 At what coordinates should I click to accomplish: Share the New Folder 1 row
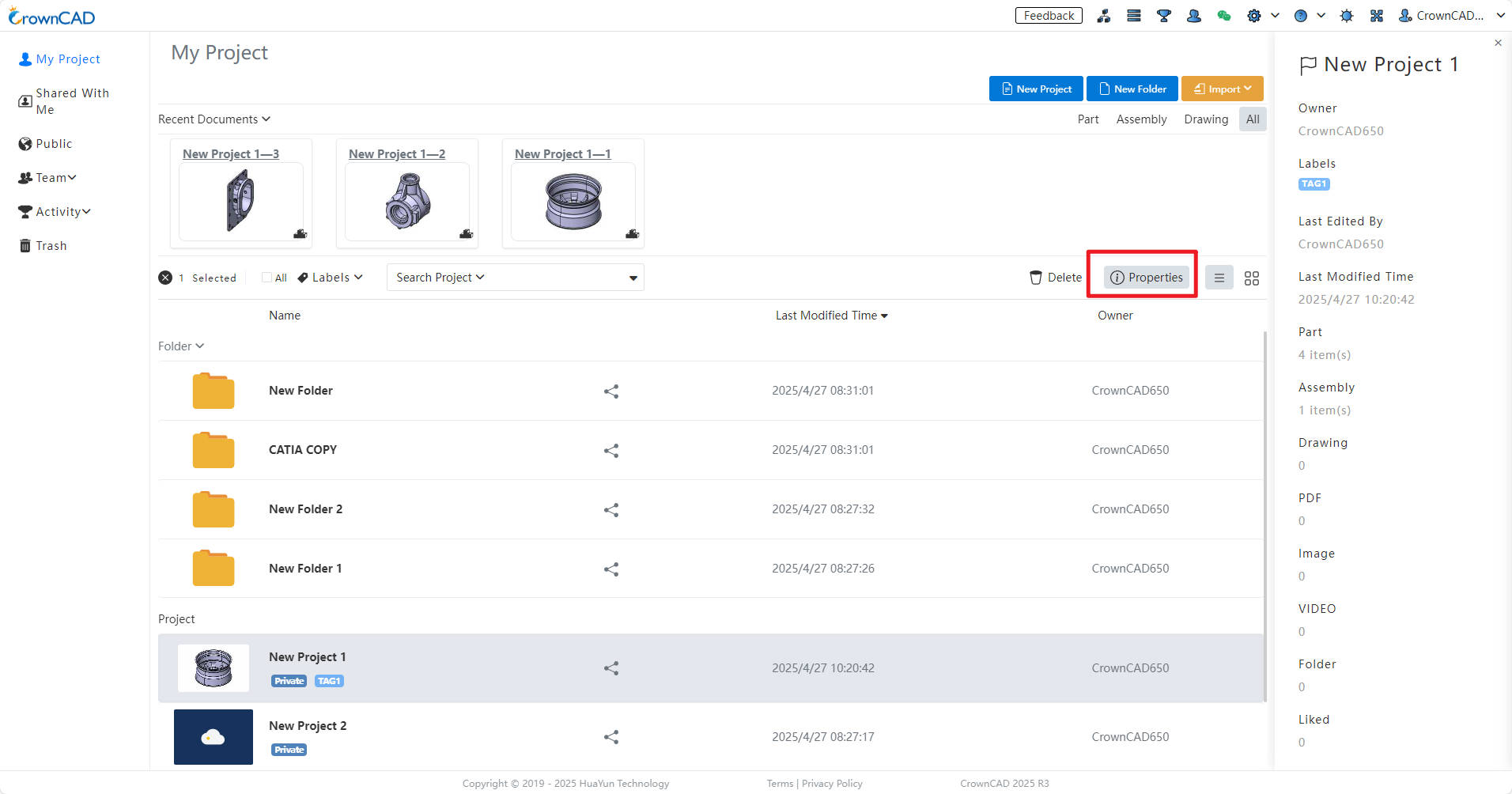[x=611, y=569]
